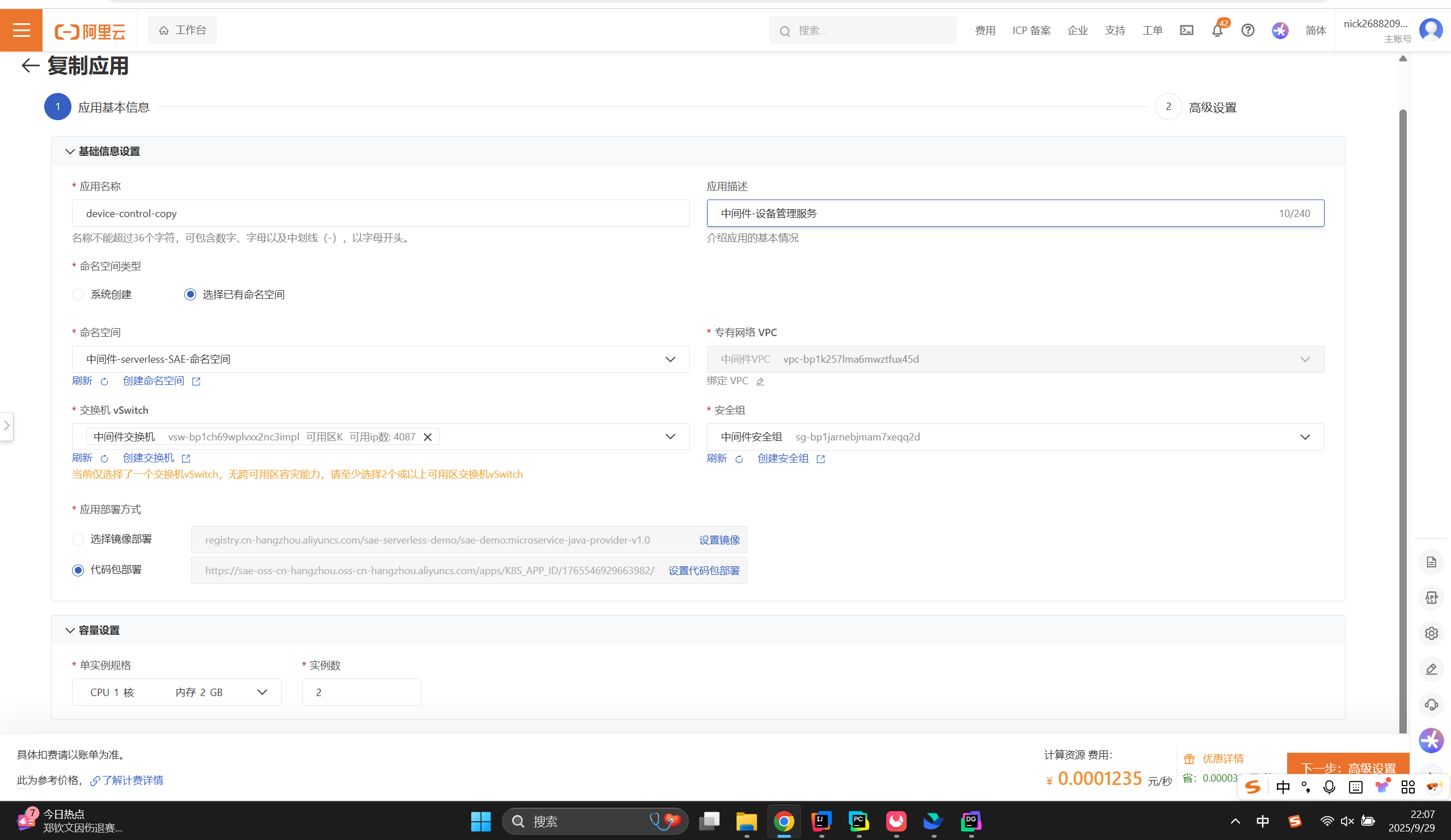Image resolution: width=1451 pixels, height=840 pixels.
Task: Click the 设置代码包部署 link
Action: click(x=704, y=571)
